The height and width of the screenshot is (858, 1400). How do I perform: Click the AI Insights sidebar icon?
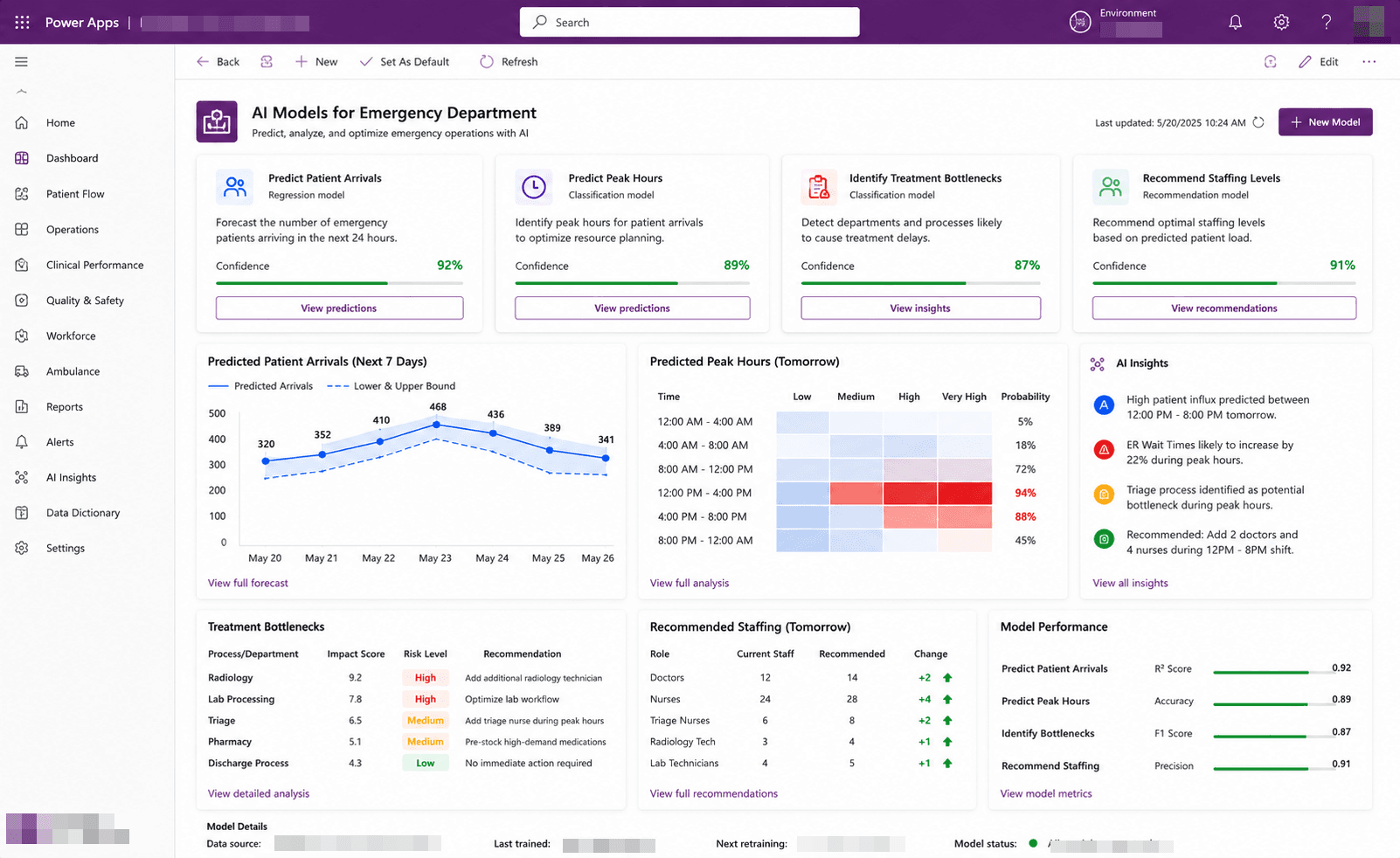tap(22, 477)
